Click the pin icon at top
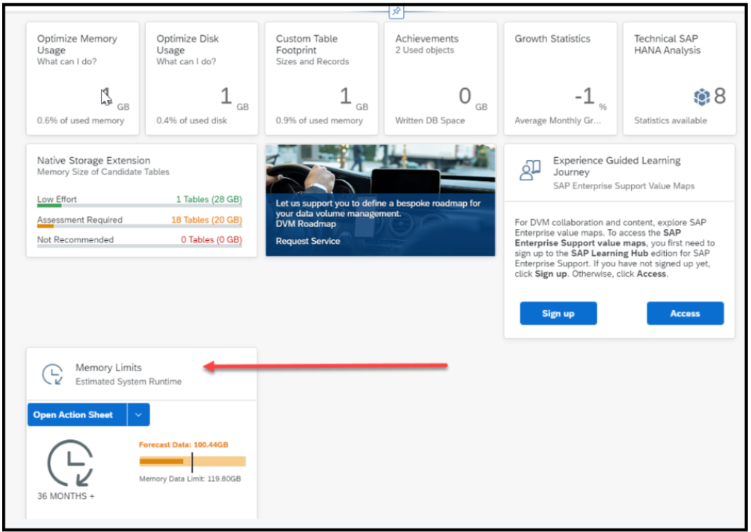 coord(396,11)
